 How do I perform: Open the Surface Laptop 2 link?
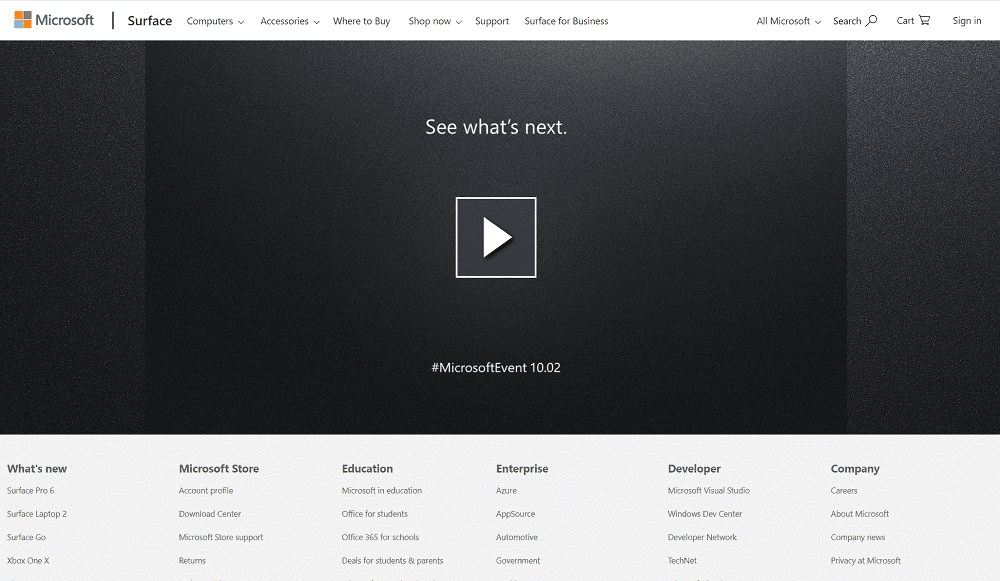point(37,514)
